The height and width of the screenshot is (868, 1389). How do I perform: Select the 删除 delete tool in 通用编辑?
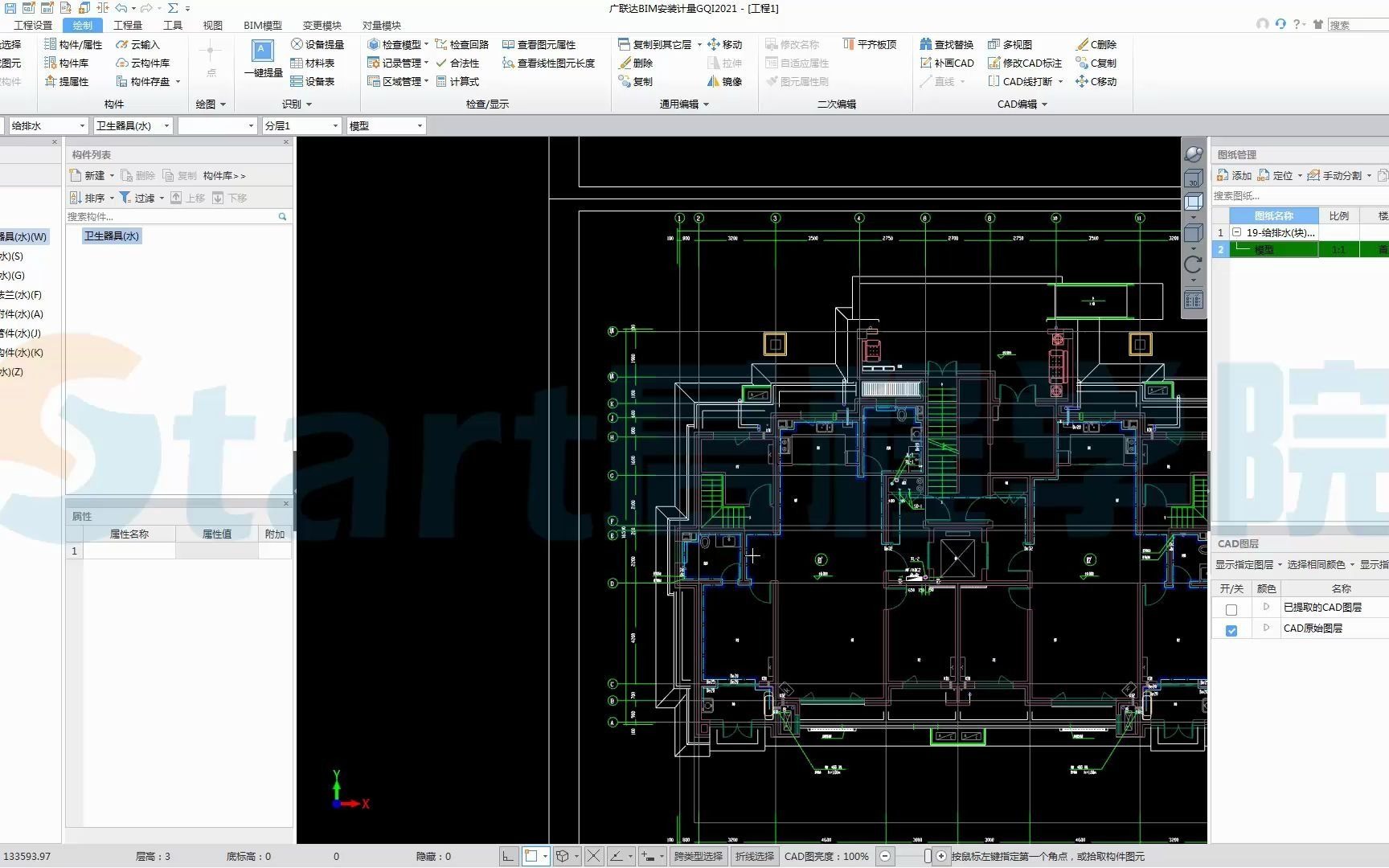pyautogui.click(x=635, y=63)
